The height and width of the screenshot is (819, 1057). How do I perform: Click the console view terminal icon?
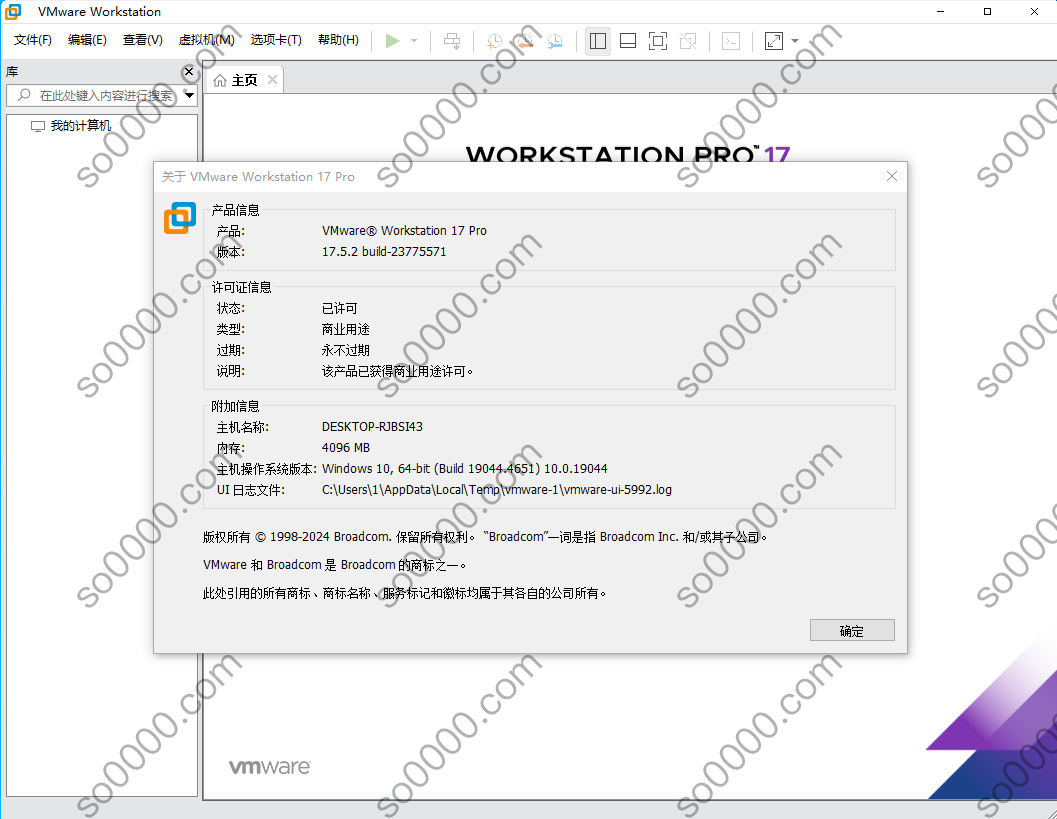point(731,41)
